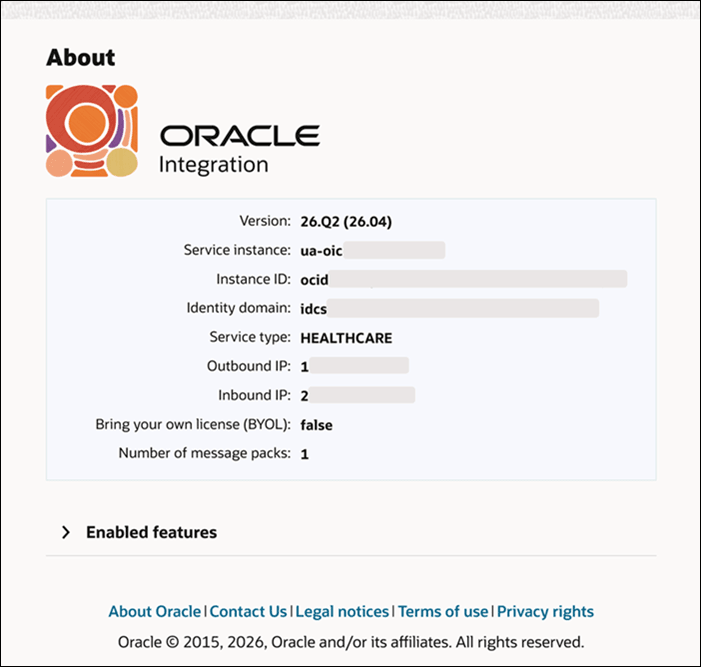Screen dimensions: 701x667
Task: Click the Outbound IP label
Action: tap(249, 366)
